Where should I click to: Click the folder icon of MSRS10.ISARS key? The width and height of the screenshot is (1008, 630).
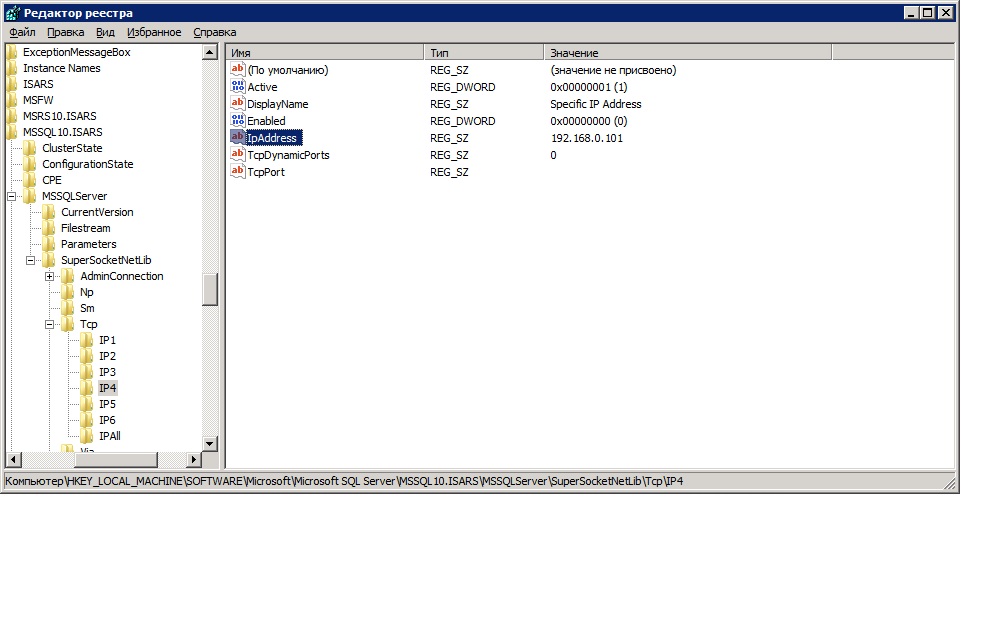tap(12, 116)
